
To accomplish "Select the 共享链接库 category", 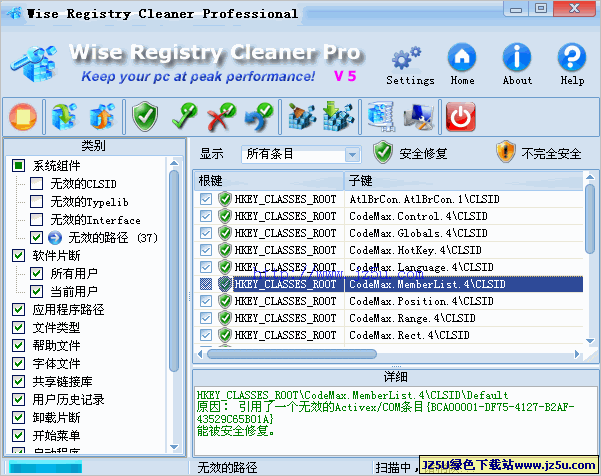I will [62, 382].
